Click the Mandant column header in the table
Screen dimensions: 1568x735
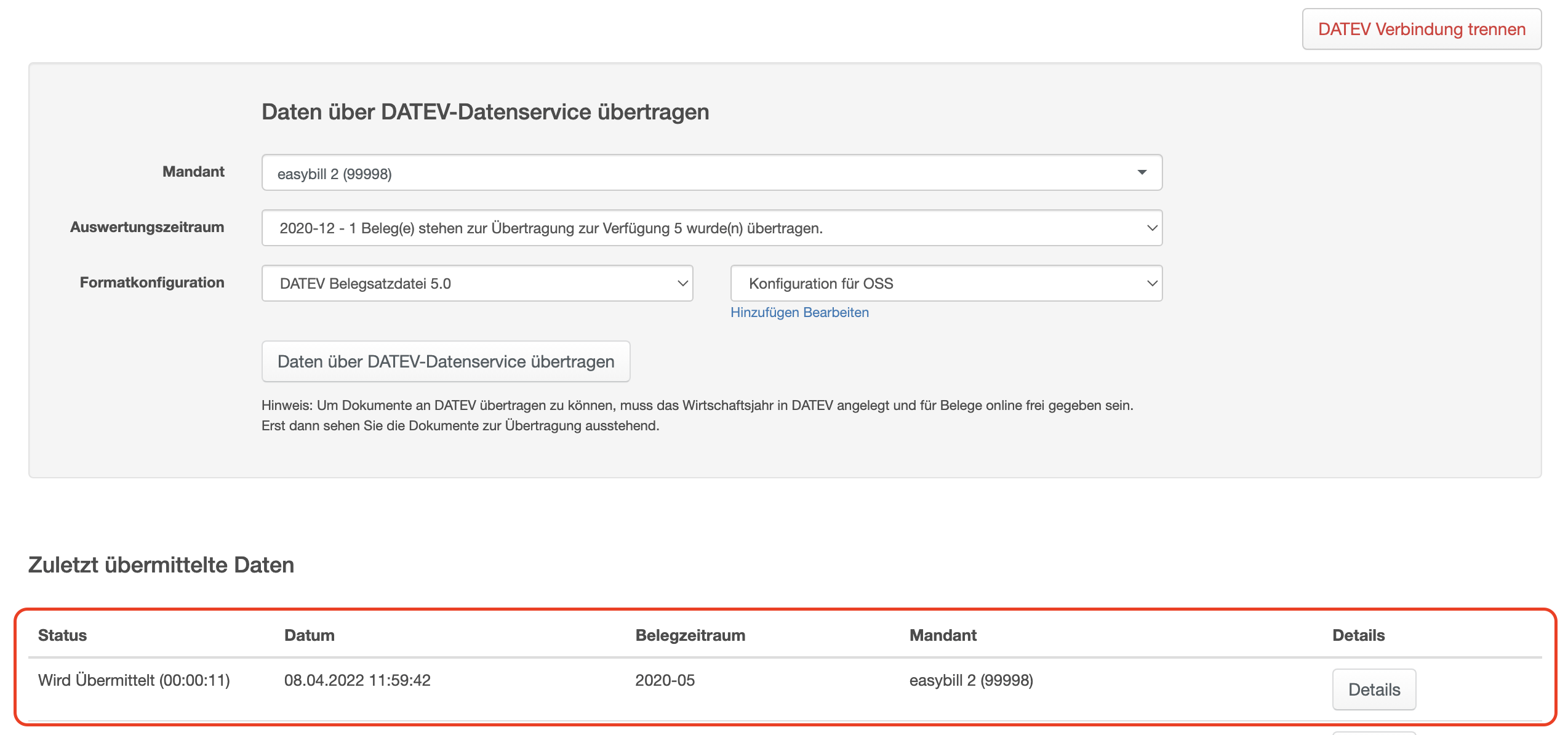tap(943, 635)
